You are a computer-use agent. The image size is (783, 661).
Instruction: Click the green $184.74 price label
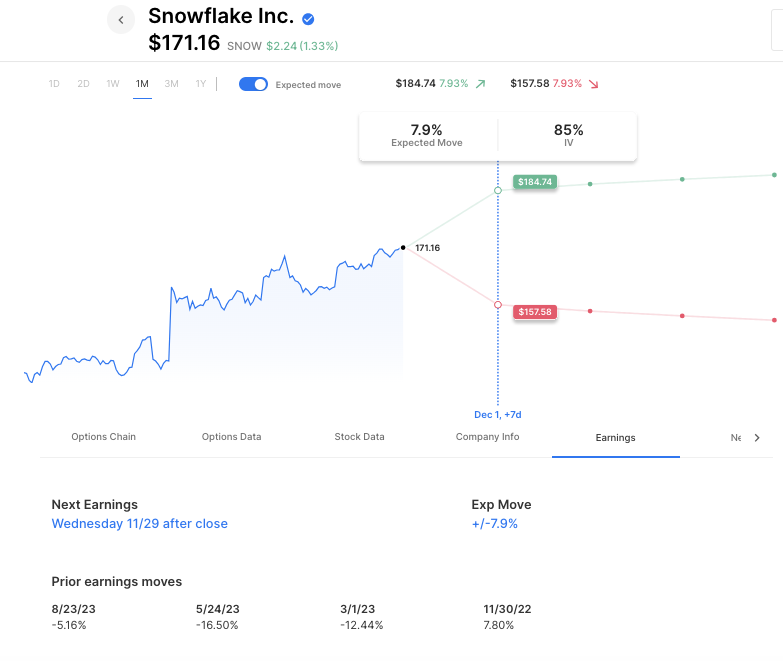[535, 182]
